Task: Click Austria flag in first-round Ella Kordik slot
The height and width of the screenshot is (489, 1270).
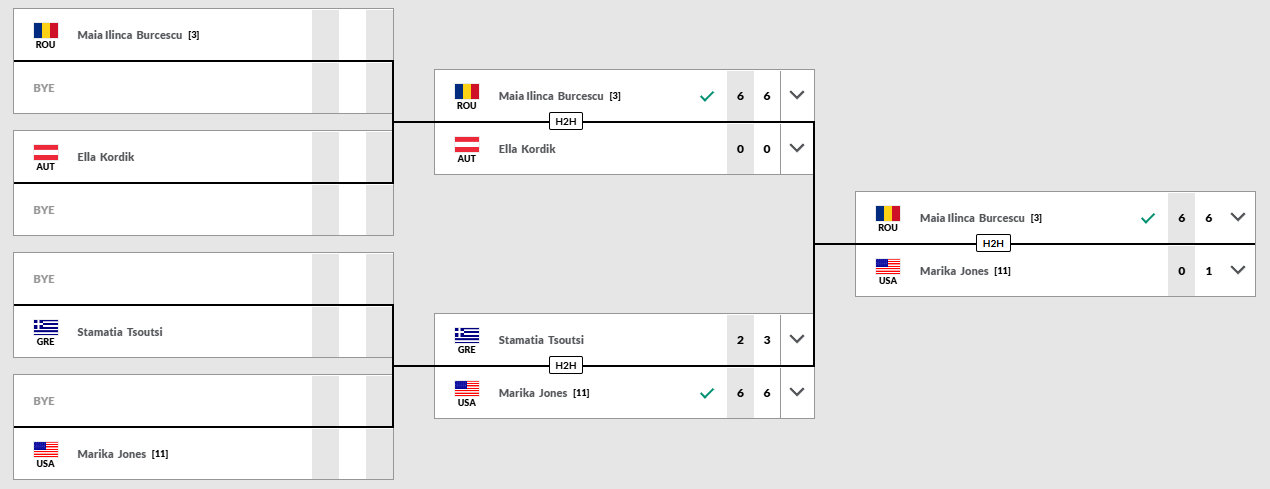Action: 45,152
